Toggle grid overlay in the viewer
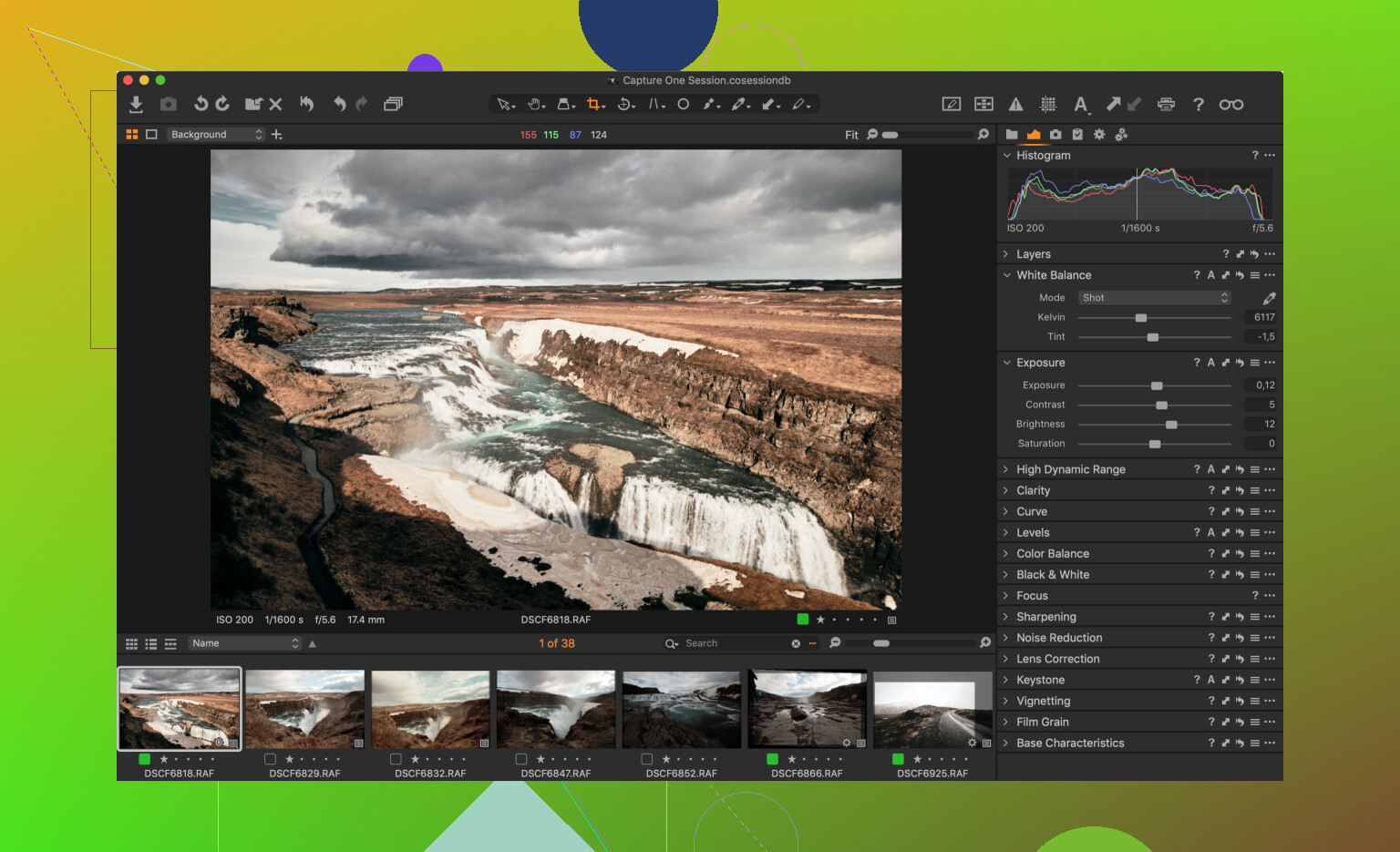Screen dimensions: 1400x852 [1048, 104]
